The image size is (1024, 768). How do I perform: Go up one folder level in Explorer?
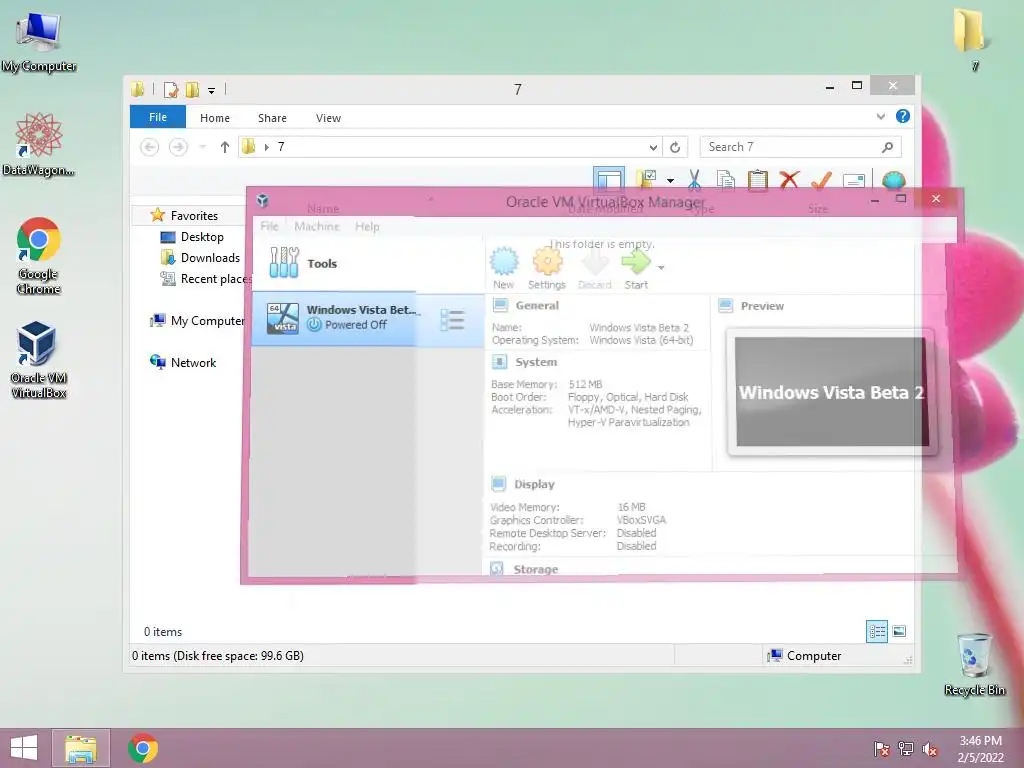click(x=225, y=147)
